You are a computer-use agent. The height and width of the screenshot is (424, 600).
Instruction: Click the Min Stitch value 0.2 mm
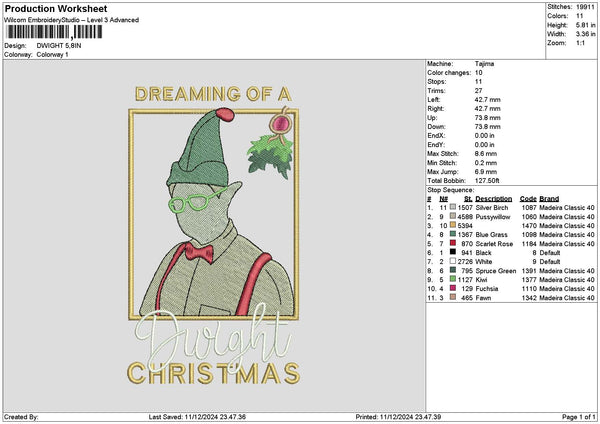[486, 163]
